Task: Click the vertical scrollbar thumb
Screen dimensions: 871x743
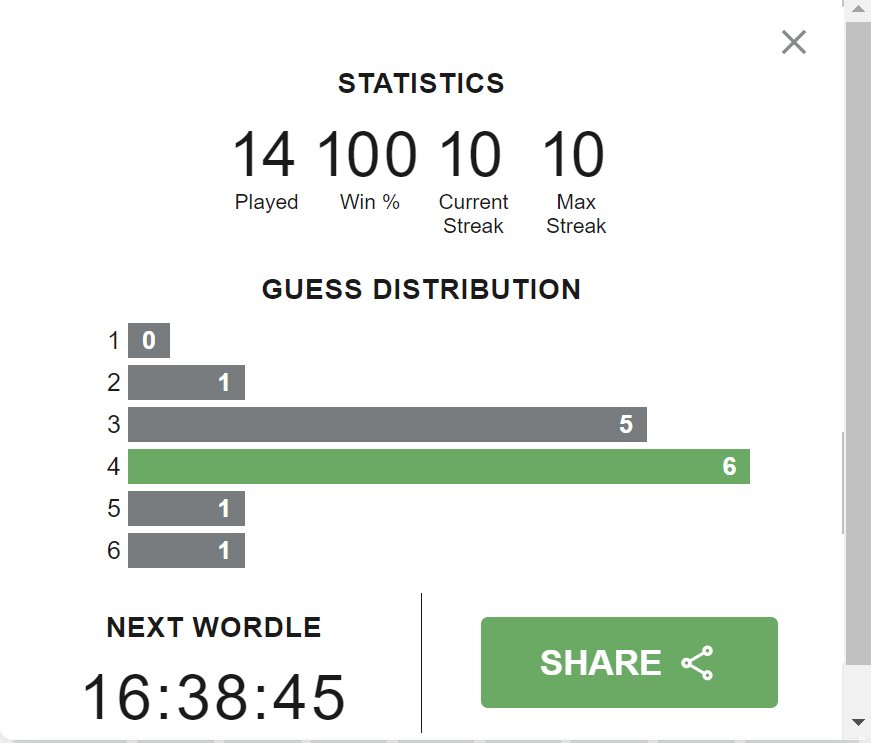Action: point(858,343)
